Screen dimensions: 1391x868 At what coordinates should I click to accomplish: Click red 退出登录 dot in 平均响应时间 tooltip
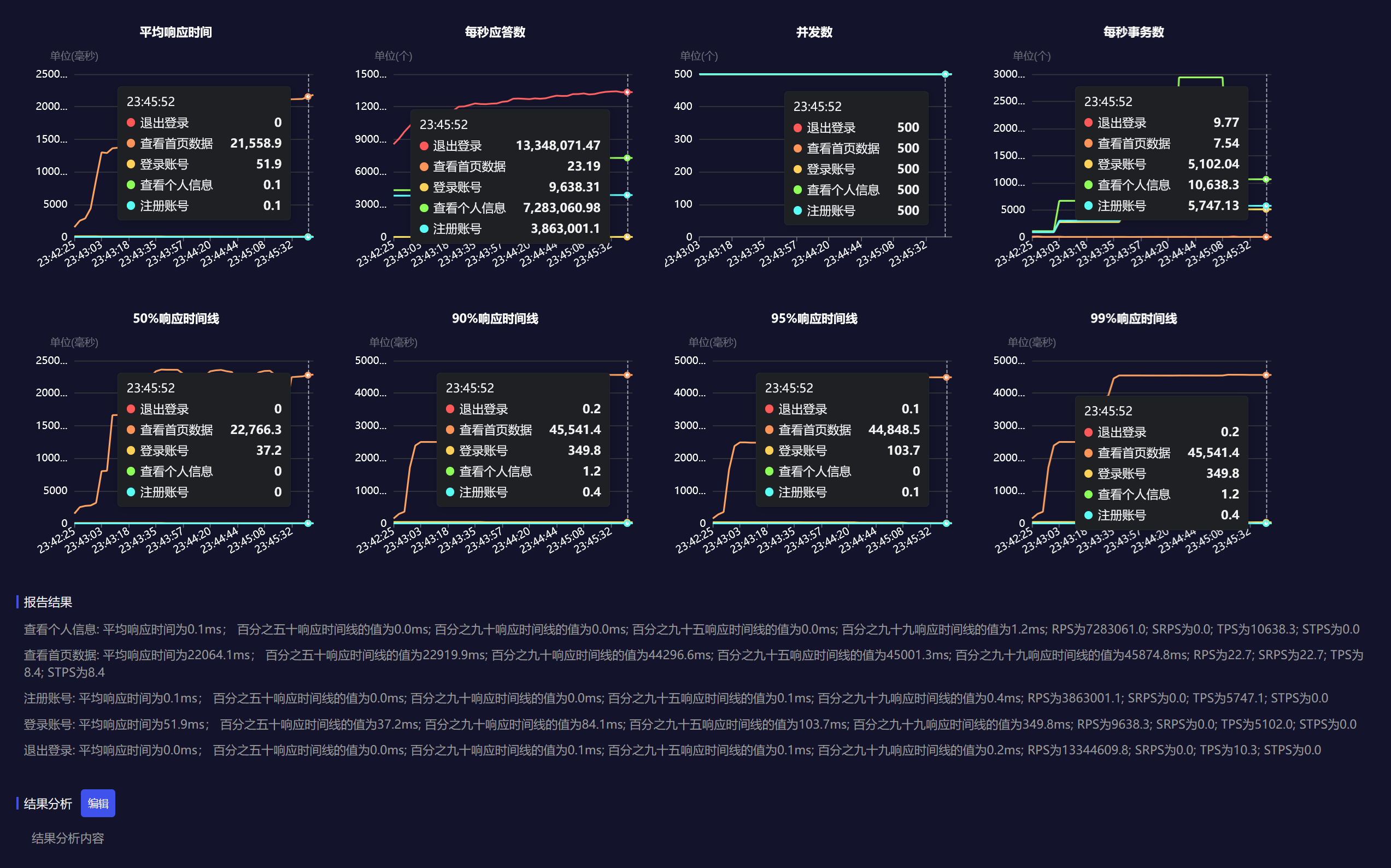coord(131,122)
